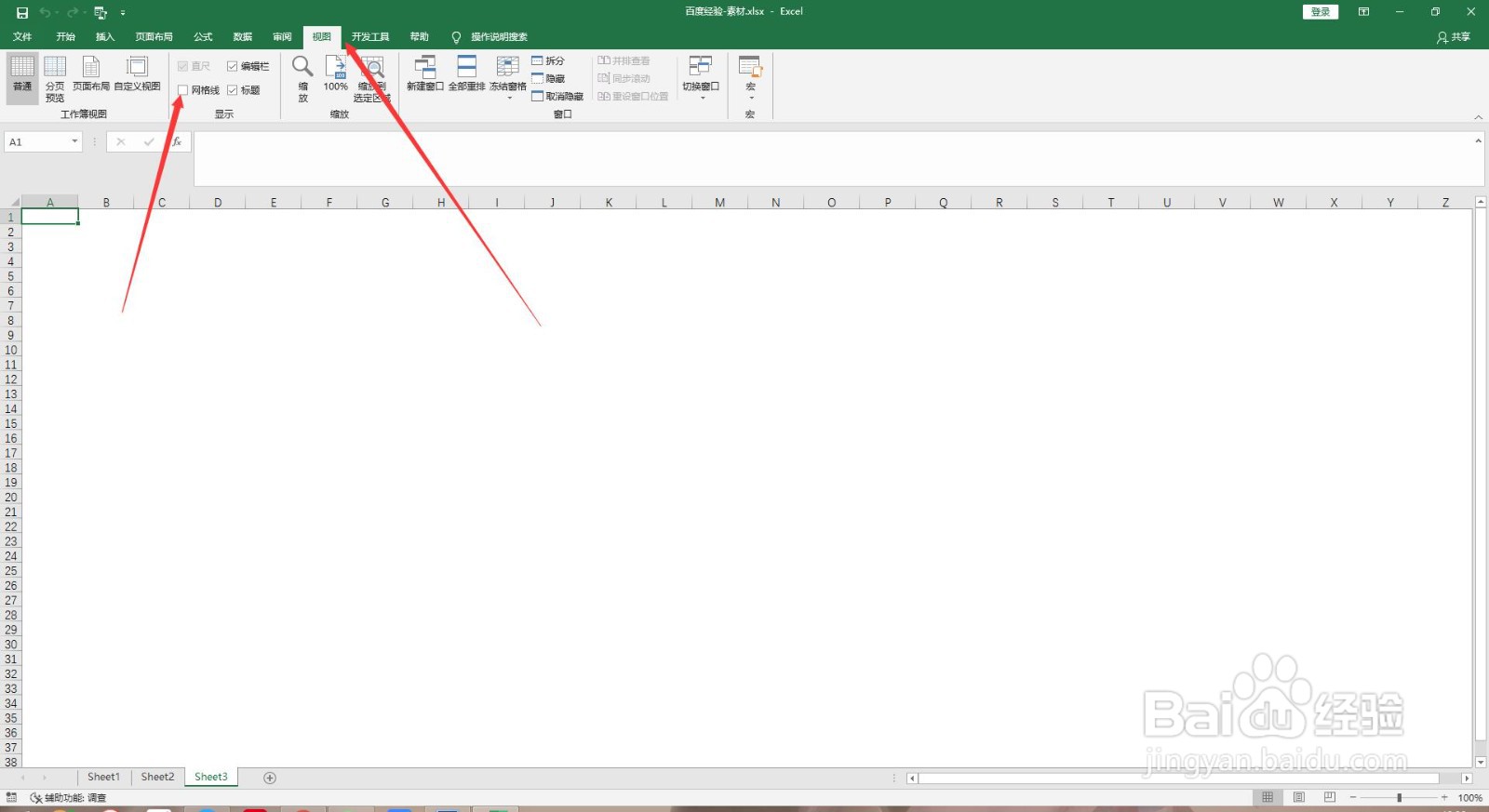Expand the formula bar with the chevron
This screenshot has height=812, width=1489.
(1478, 141)
